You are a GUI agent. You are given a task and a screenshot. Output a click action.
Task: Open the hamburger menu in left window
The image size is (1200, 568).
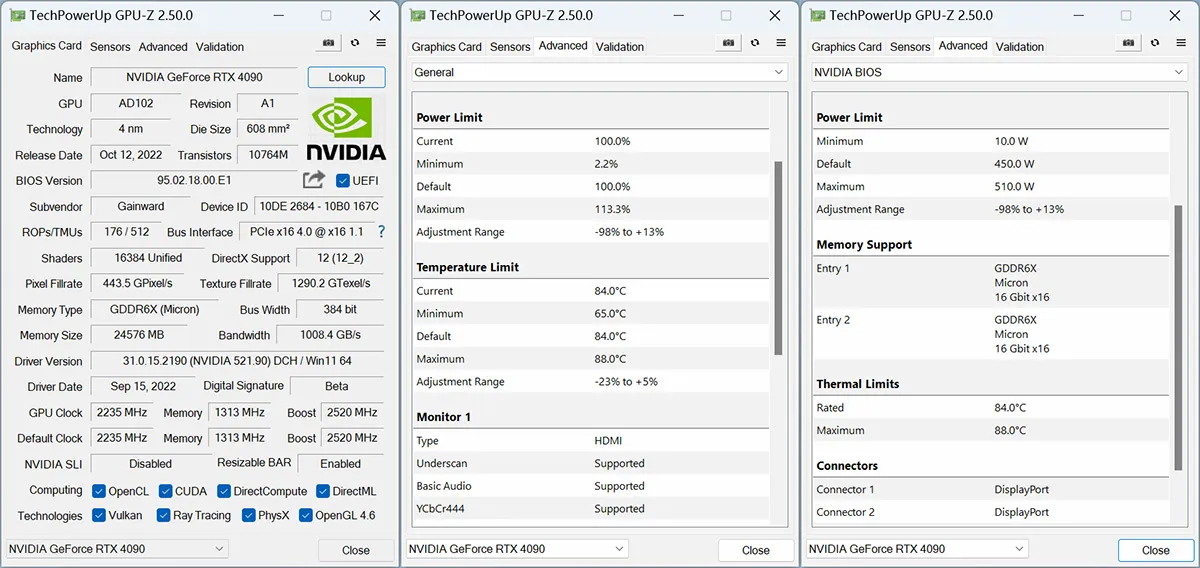381,43
